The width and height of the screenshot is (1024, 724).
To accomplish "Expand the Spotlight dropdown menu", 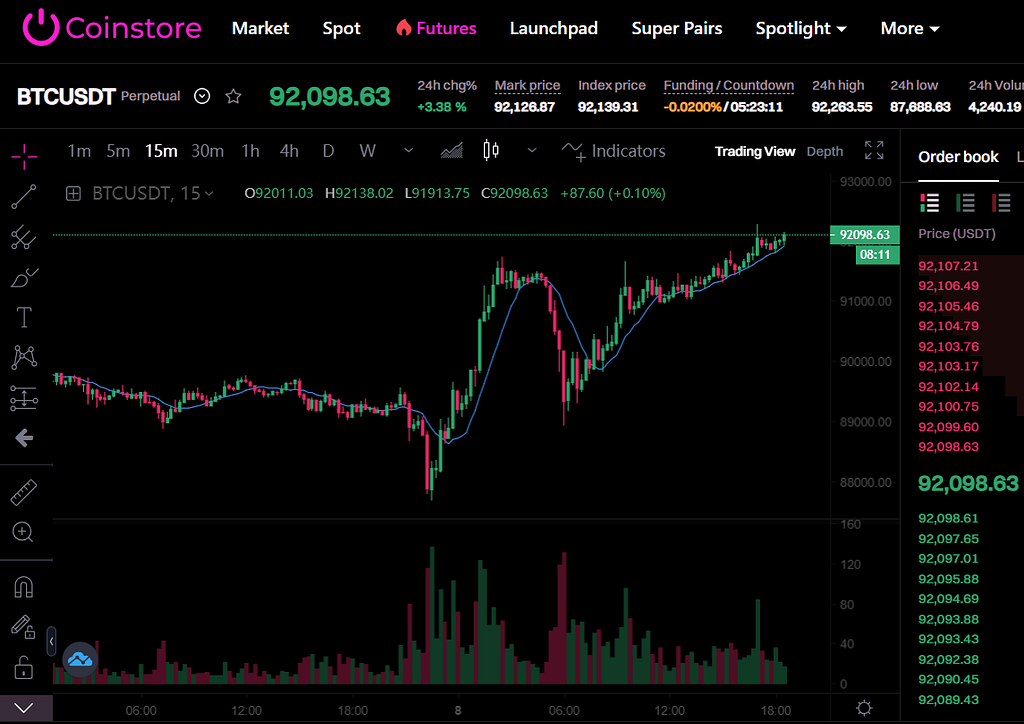I will [x=801, y=28].
